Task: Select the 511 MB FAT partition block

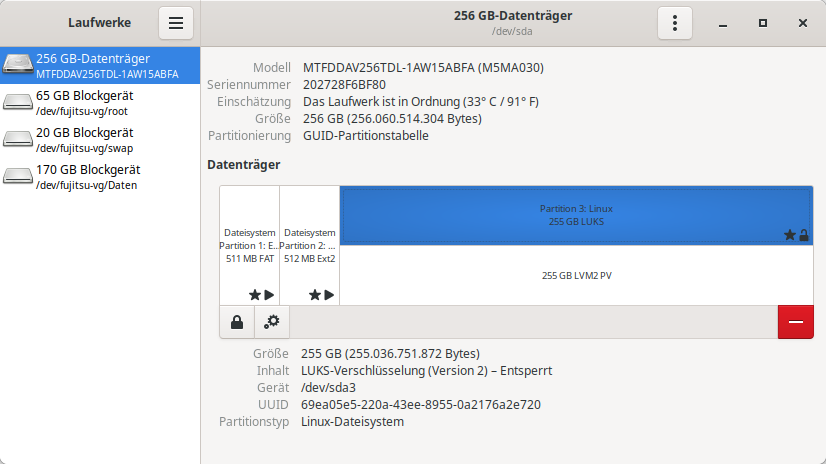Action: pyautogui.click(x=249, y=245)
